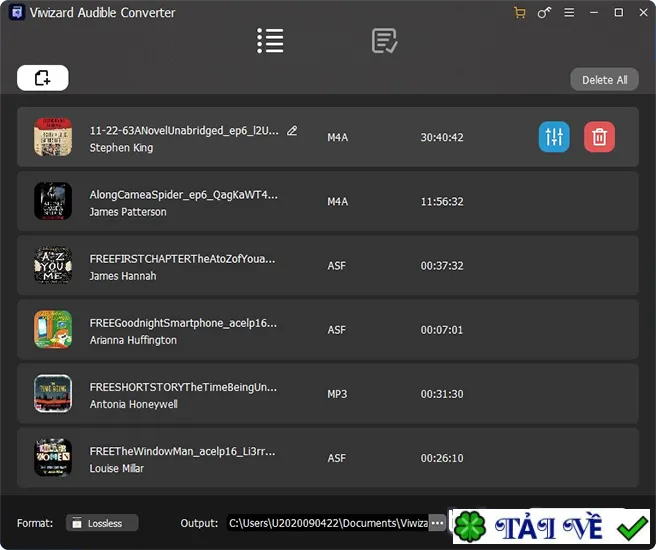Maximize the Viwizard window
Image resolution: width=656 pixels, height=550 pixels.
pos(618,13)
